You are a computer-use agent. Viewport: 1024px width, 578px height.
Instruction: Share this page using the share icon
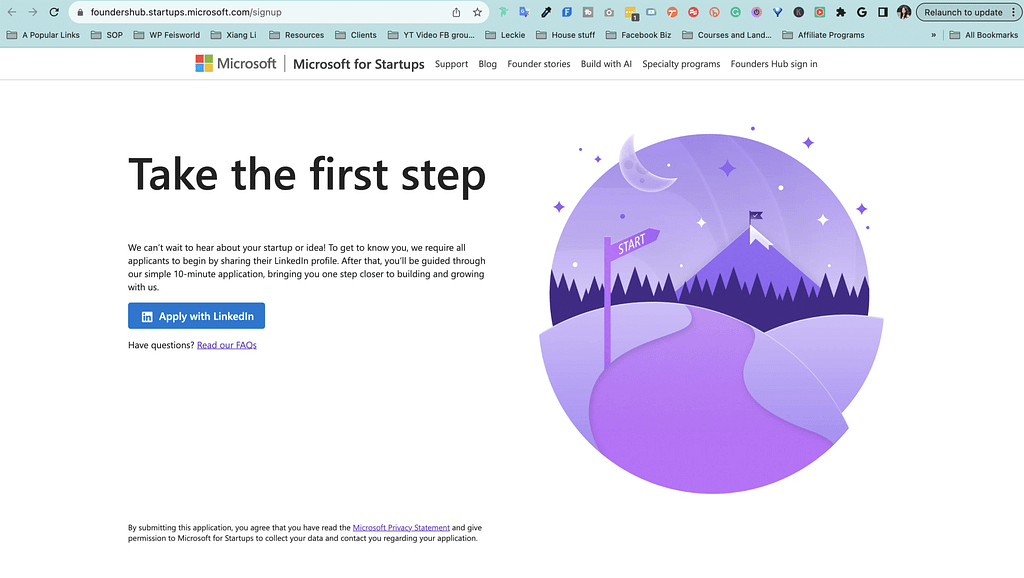click(x=456, y=12)
